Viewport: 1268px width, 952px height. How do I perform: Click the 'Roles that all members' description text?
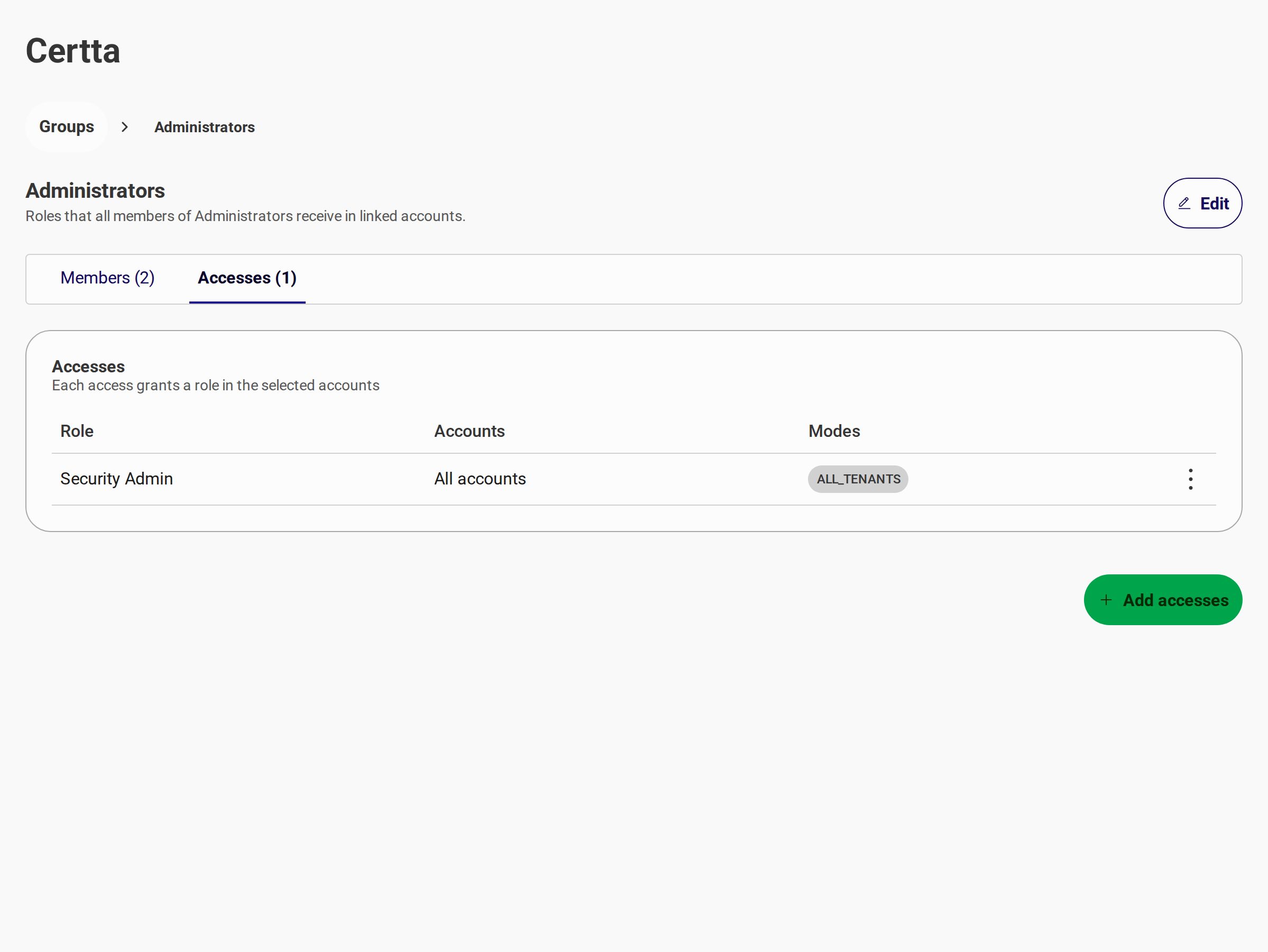tap(245, 216)
